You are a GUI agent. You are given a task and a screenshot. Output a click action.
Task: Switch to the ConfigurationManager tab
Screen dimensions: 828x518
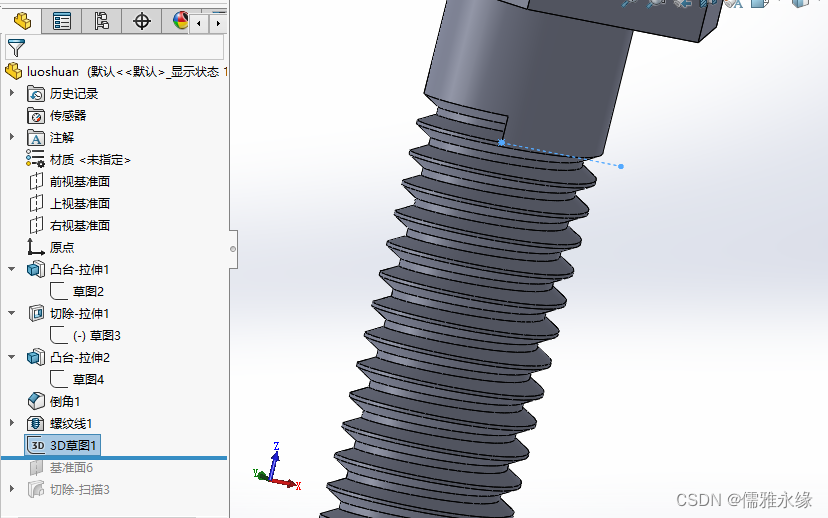(101, 22)
